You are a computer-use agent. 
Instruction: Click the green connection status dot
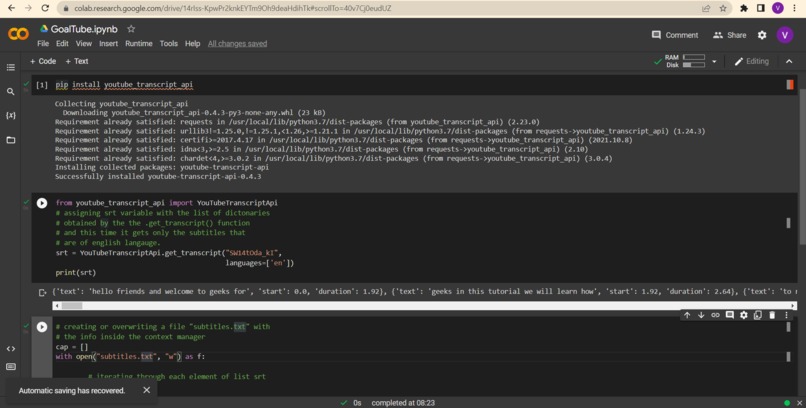tap(787, 403)
